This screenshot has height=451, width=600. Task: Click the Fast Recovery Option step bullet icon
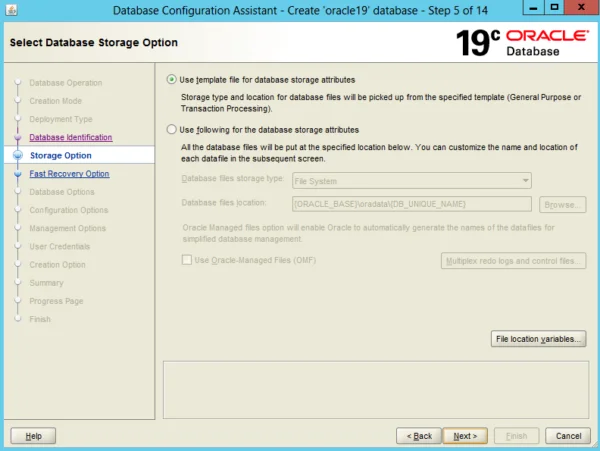(18, 174)
